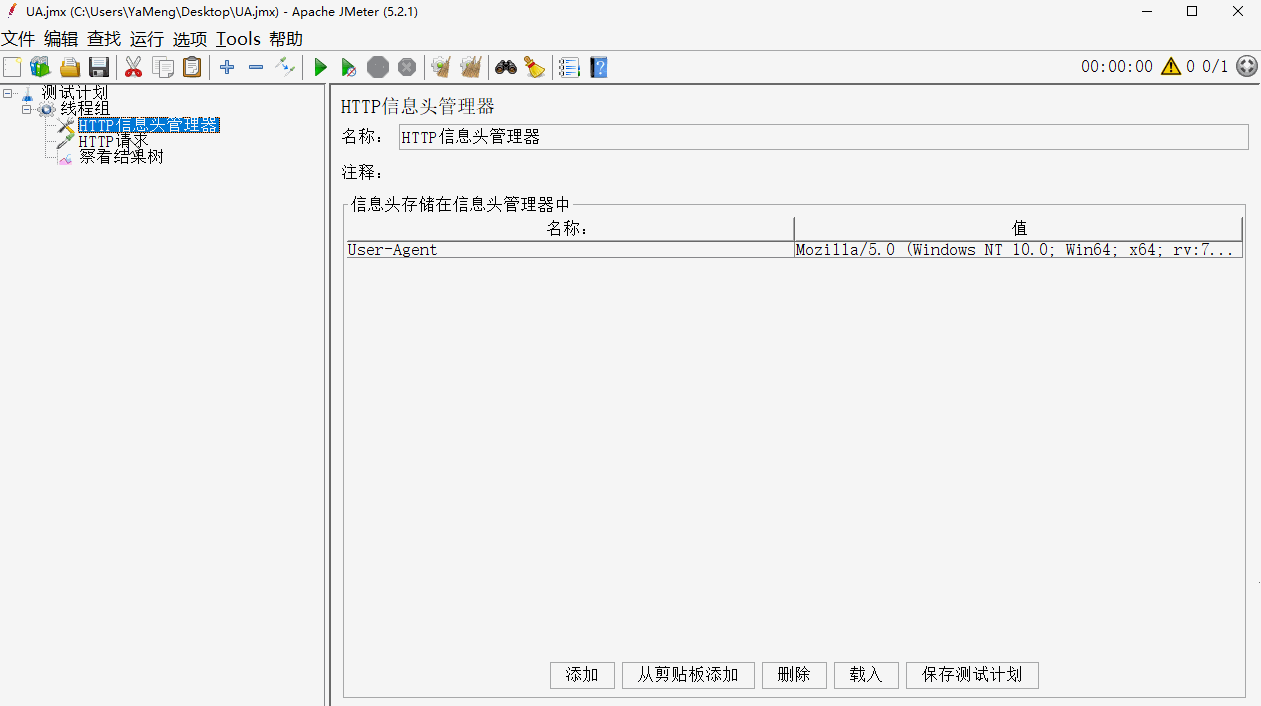Open the Templates icon in toolbar
Viewport: 1261px width, 706px height.
click(40, 67)
